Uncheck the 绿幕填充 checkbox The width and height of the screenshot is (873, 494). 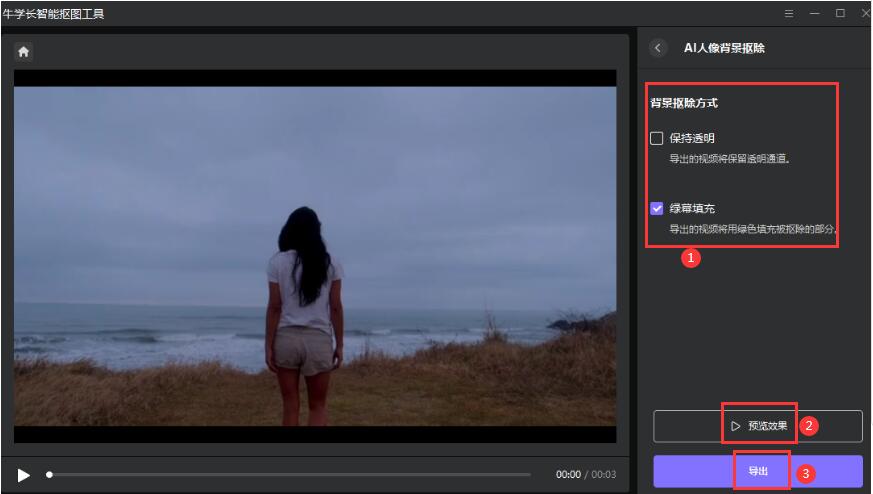[657, 208]
